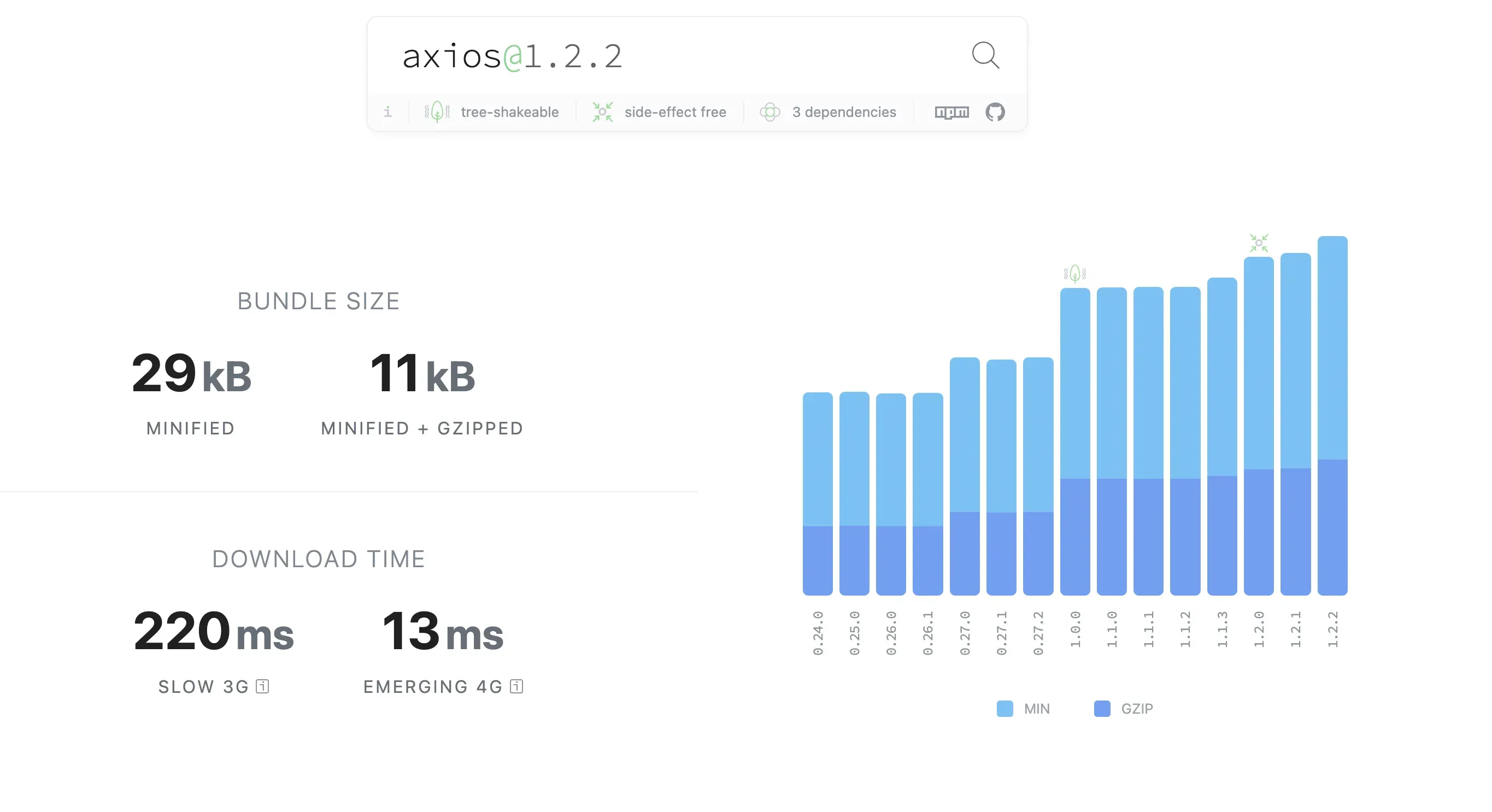This screenshot has width=1492, height=812.
Task: Click the GZIP color swatch
Action: (x=1101, y=708)
